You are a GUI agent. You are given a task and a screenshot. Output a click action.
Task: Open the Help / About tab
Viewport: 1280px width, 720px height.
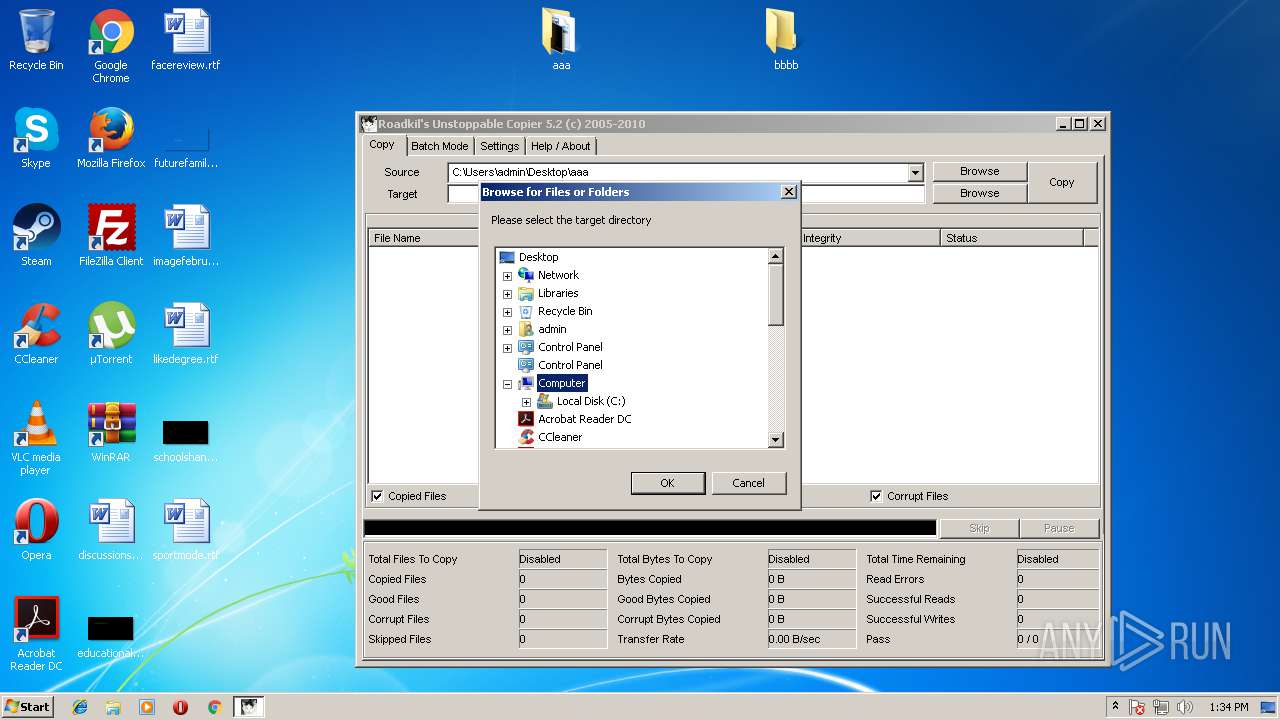coord(560,146)
